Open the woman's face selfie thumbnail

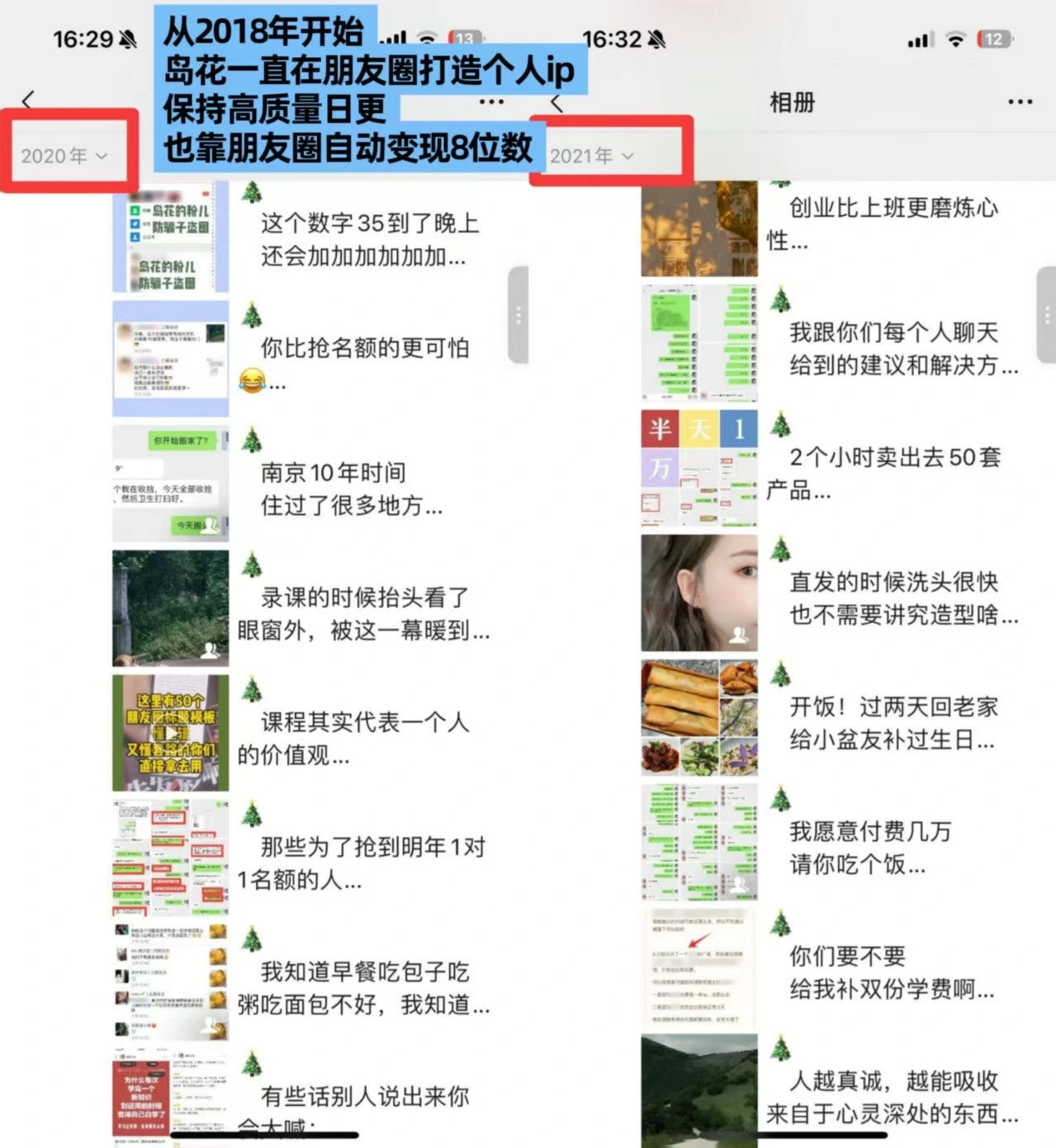(698, 593)
